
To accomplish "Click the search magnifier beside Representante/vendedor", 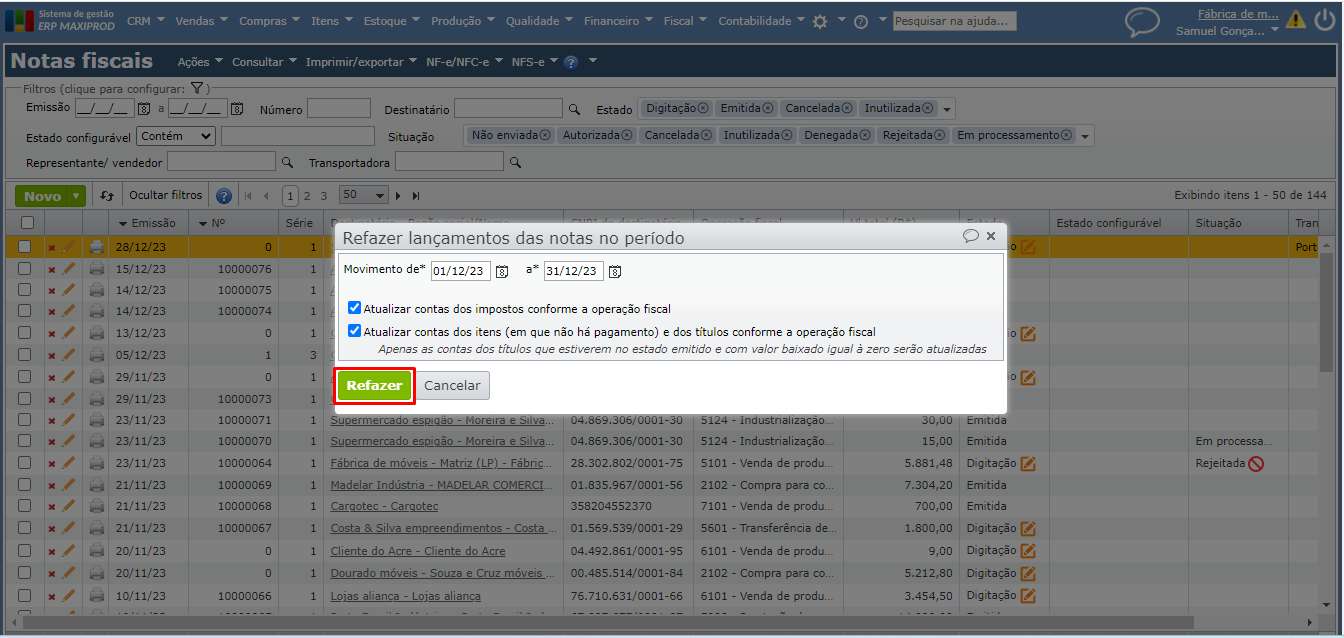I will pos(287,162).
